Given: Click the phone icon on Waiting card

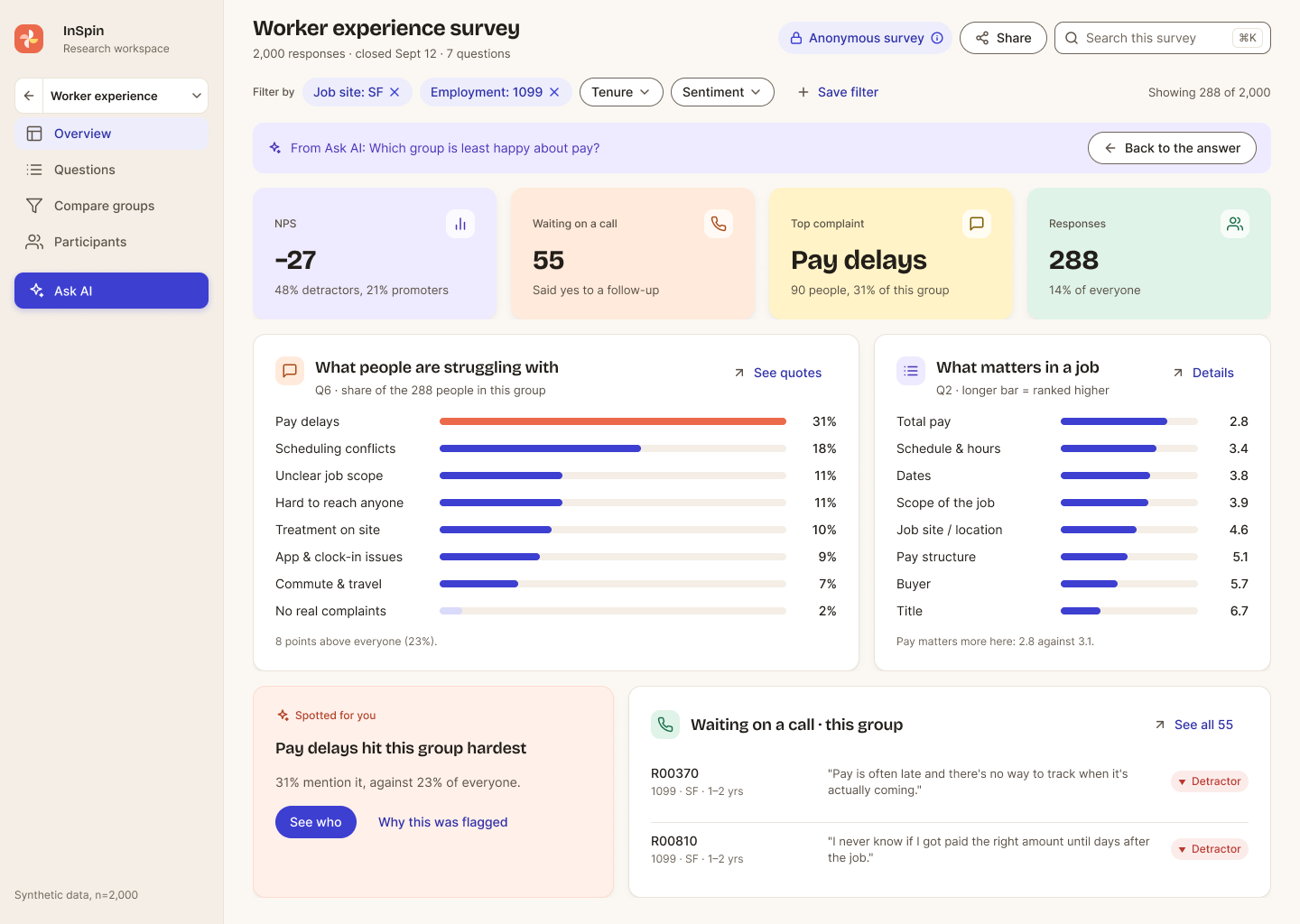Looking at the screenshot, I should [719, 224].
